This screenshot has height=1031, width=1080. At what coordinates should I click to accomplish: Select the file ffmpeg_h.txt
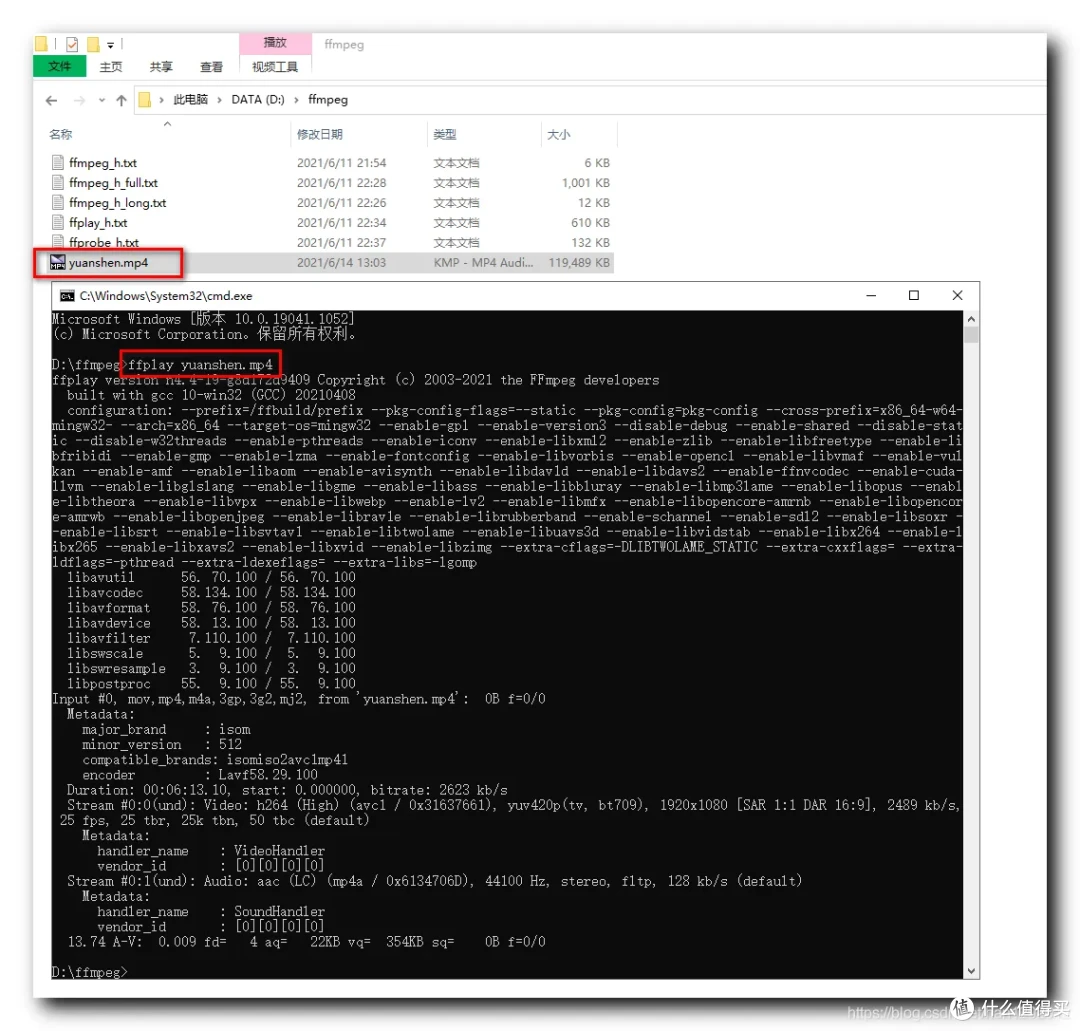(x=103, y=163)
